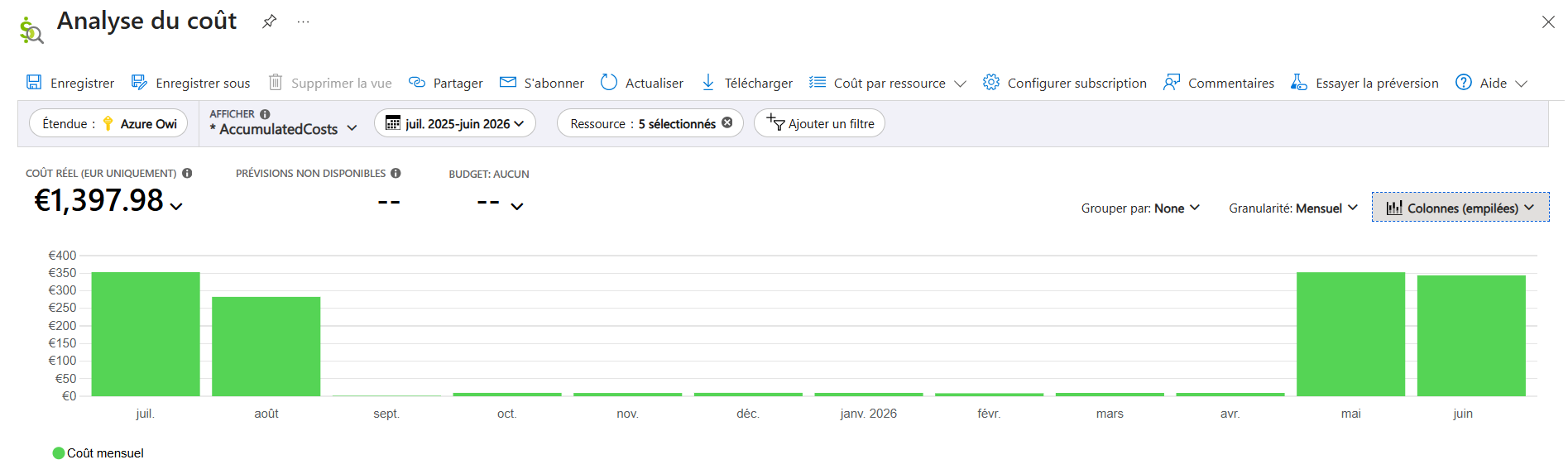The image size is (1568, 474).
Task: Click the Télécharger download icon
Action: click(708, 82)
